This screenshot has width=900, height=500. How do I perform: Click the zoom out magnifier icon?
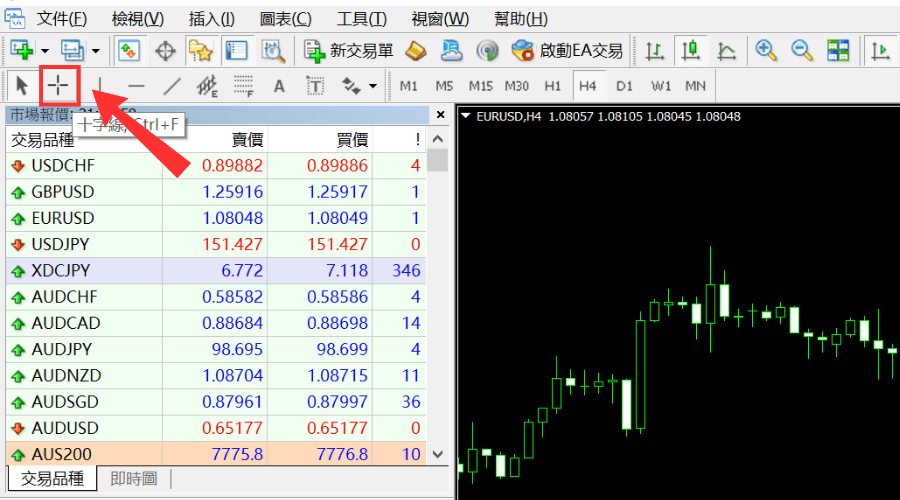[802, 50]
